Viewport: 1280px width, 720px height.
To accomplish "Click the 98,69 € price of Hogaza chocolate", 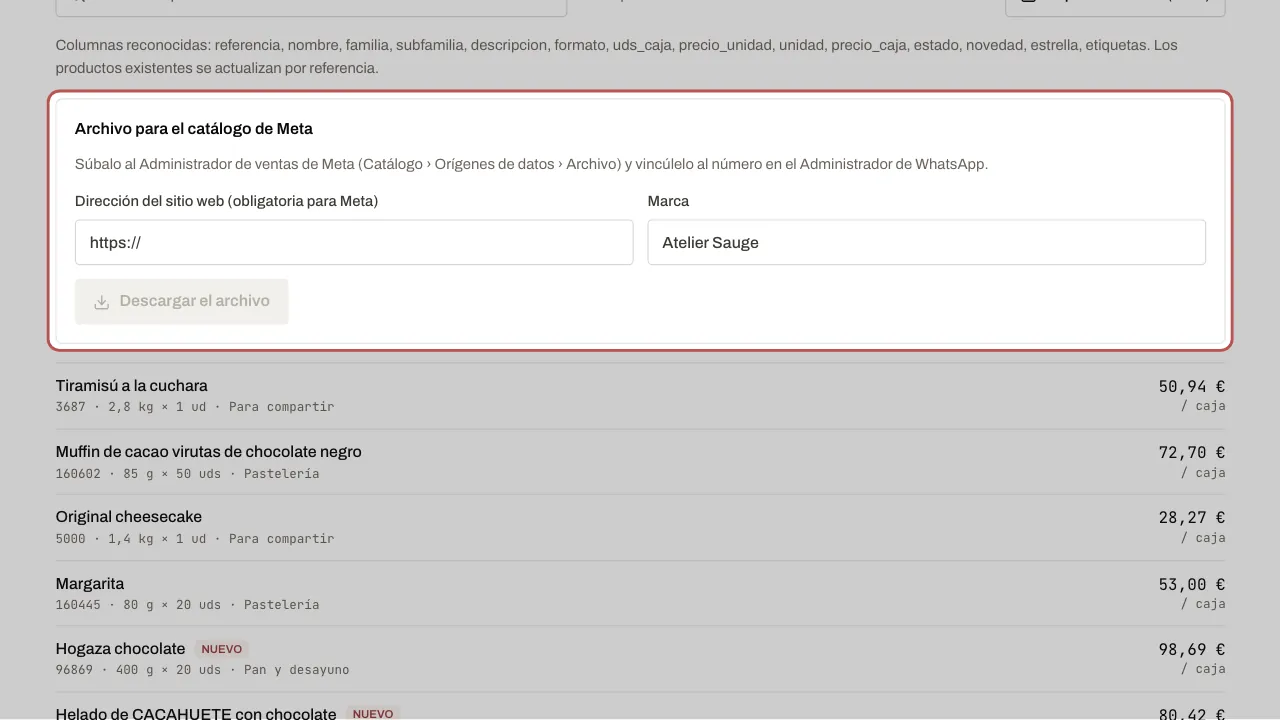I will click(1192, 649).
